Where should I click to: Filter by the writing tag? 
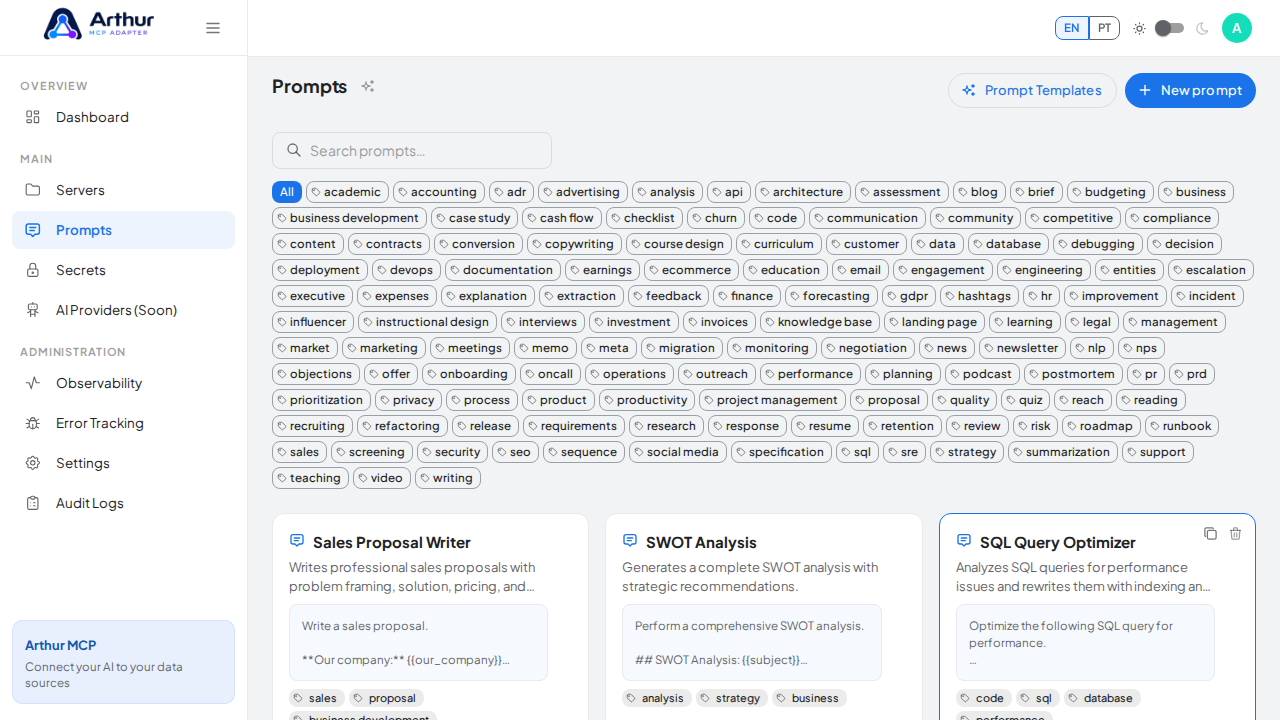448,478
